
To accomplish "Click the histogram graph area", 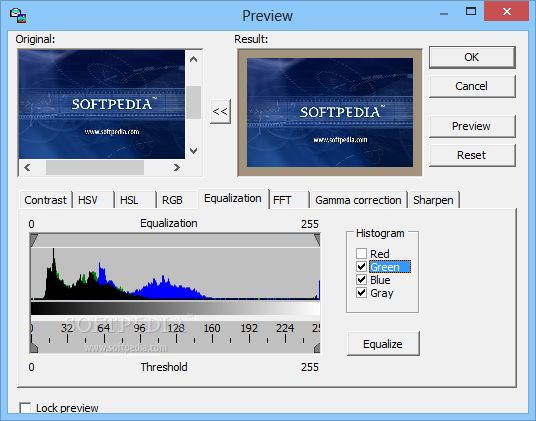I will pos(175,274).
